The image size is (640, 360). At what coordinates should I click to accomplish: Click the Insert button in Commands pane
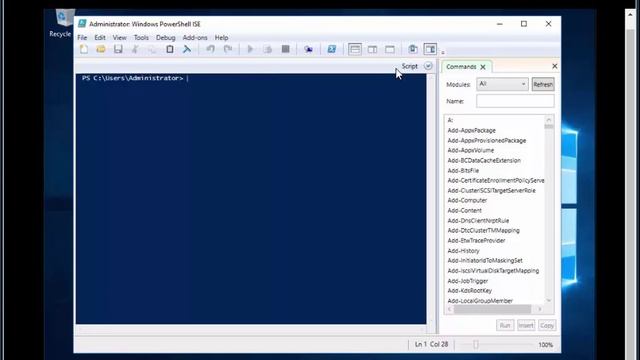pos(526,325)
